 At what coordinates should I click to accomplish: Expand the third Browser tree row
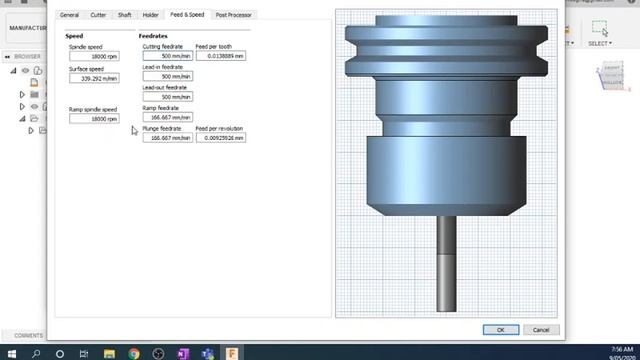point(22,107)
